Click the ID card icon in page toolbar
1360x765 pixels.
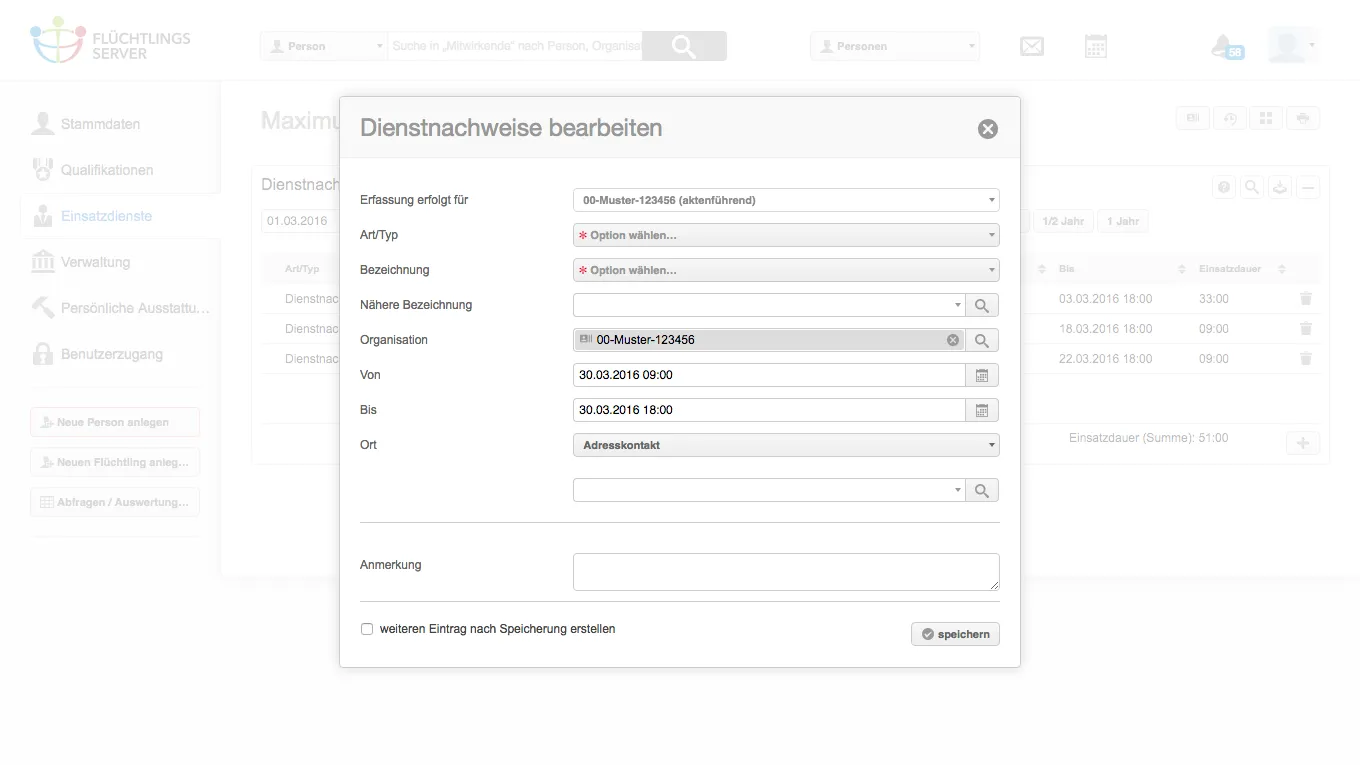coord(1193,118)
